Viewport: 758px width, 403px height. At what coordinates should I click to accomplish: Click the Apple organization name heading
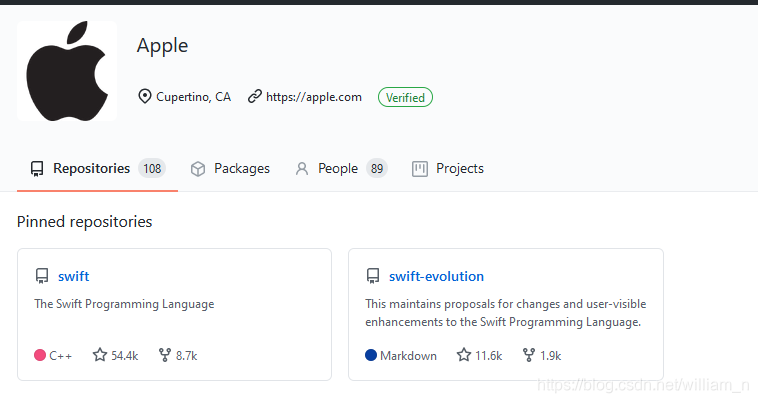click(162, 46)
